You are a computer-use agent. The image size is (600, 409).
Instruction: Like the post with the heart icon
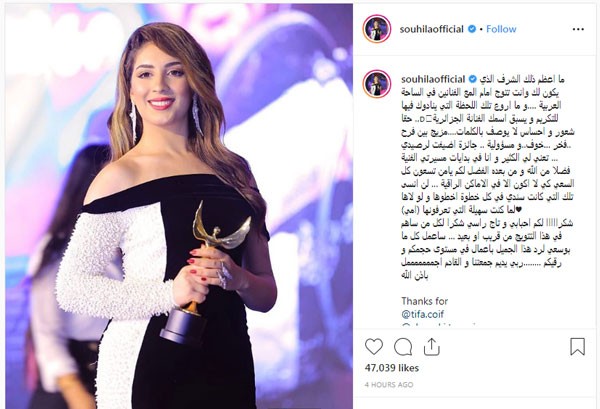click(374, 347)
